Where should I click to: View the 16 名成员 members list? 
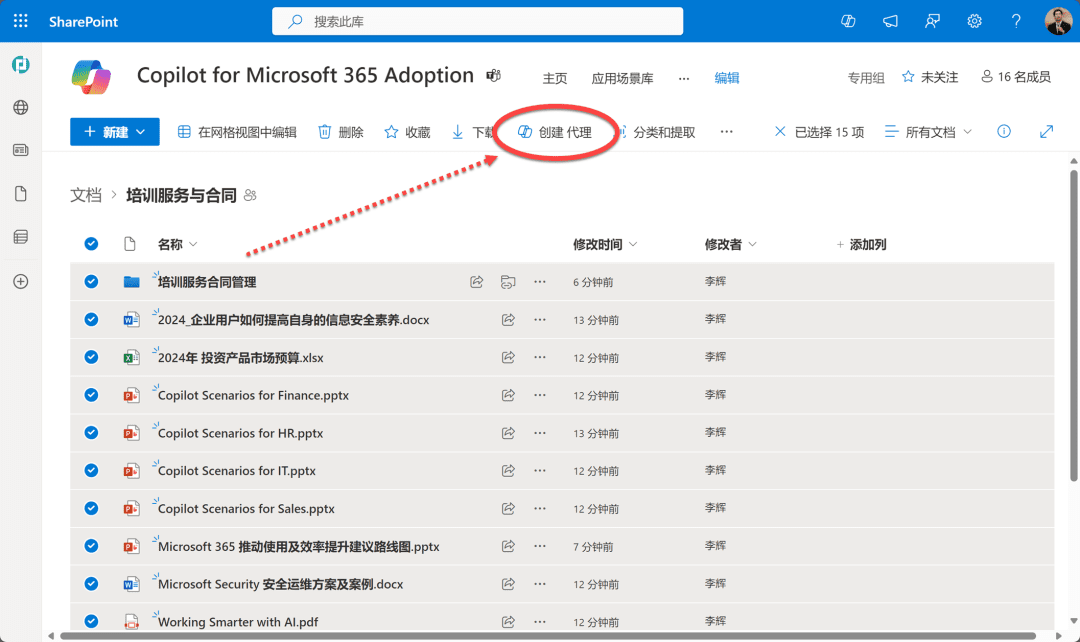pyautogui.click(x=1016, y=77)
